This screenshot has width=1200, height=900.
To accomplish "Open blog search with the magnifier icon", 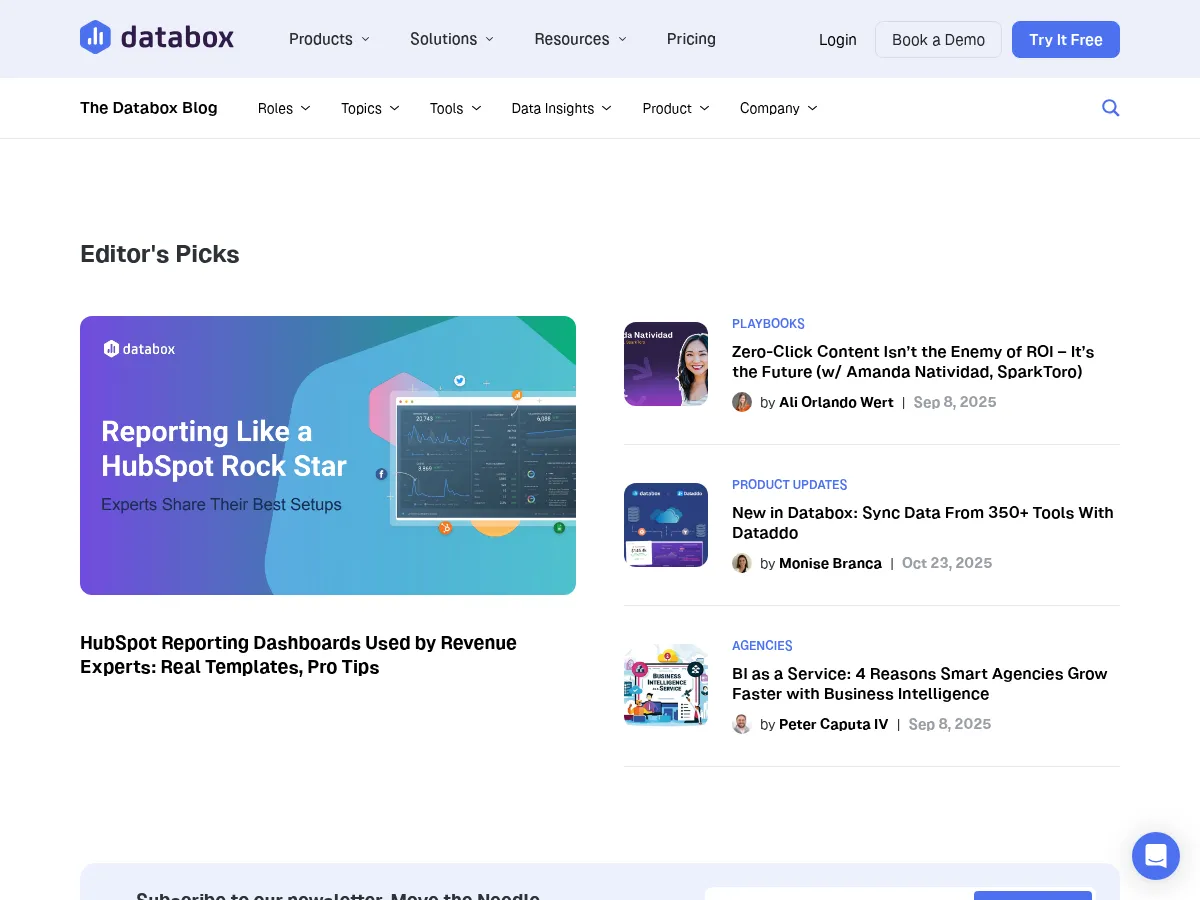I will point(1110,107).
